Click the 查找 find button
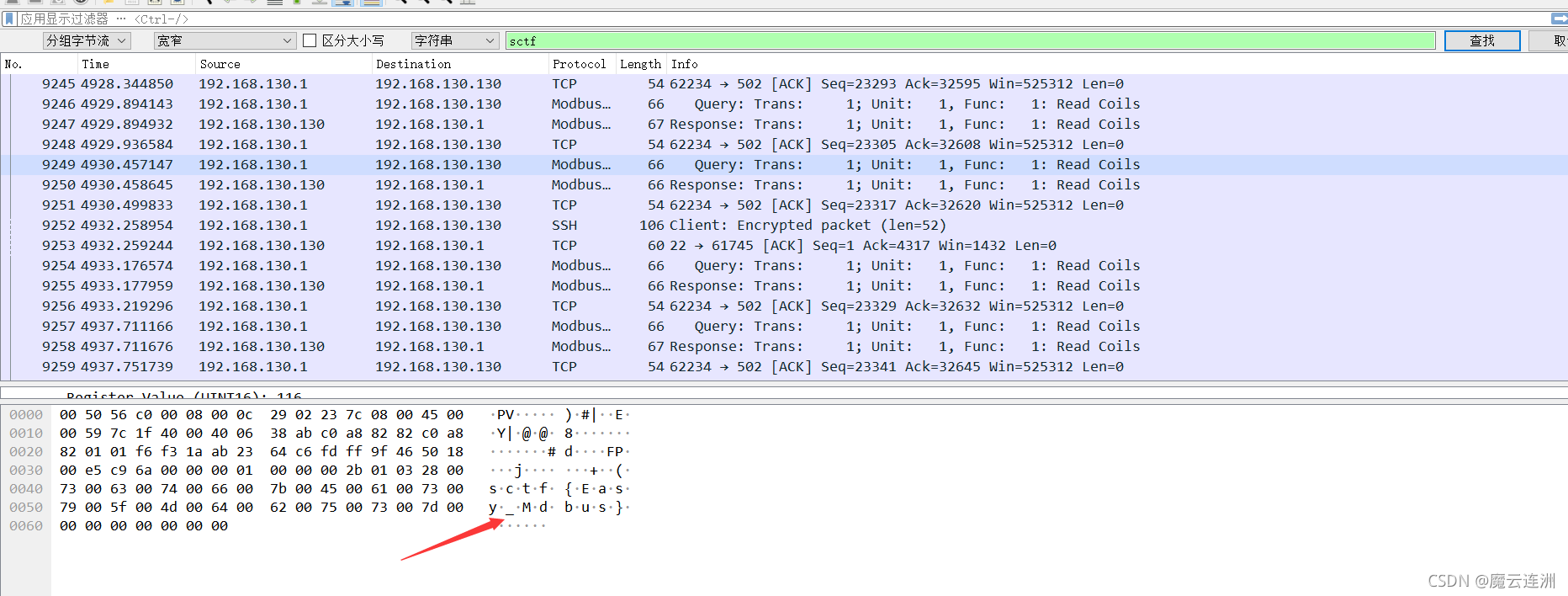Viewport: 1568px width, 596px height. (1482, 40)
